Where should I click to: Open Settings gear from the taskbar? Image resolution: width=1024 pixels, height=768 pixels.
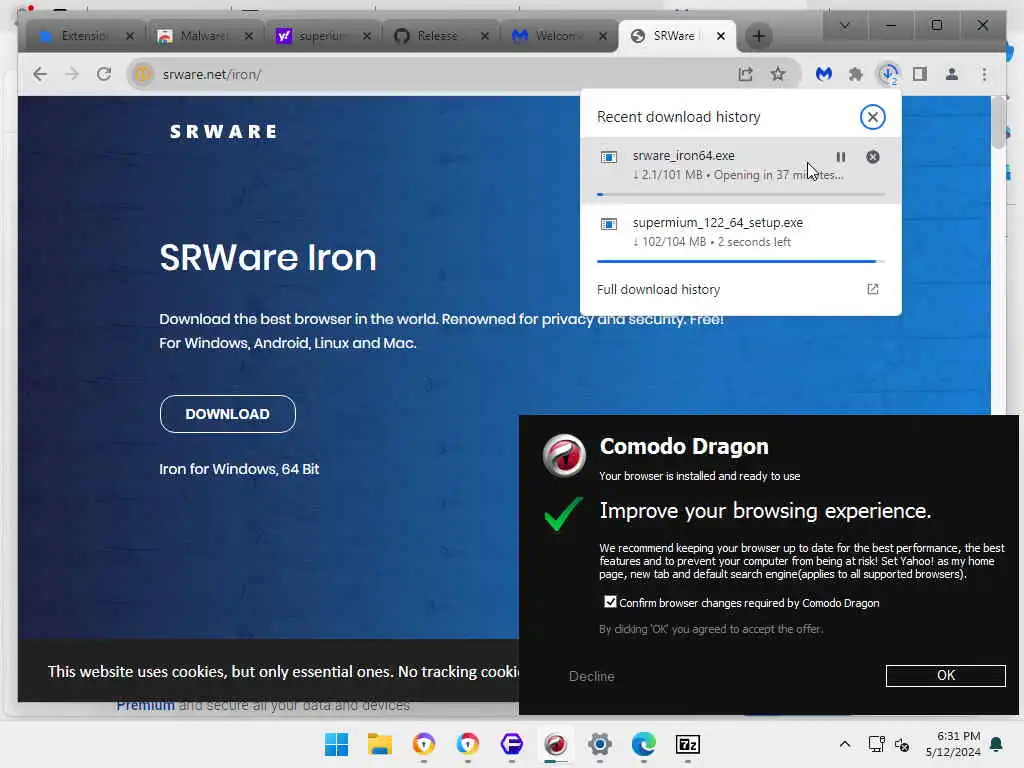[600, 744]
